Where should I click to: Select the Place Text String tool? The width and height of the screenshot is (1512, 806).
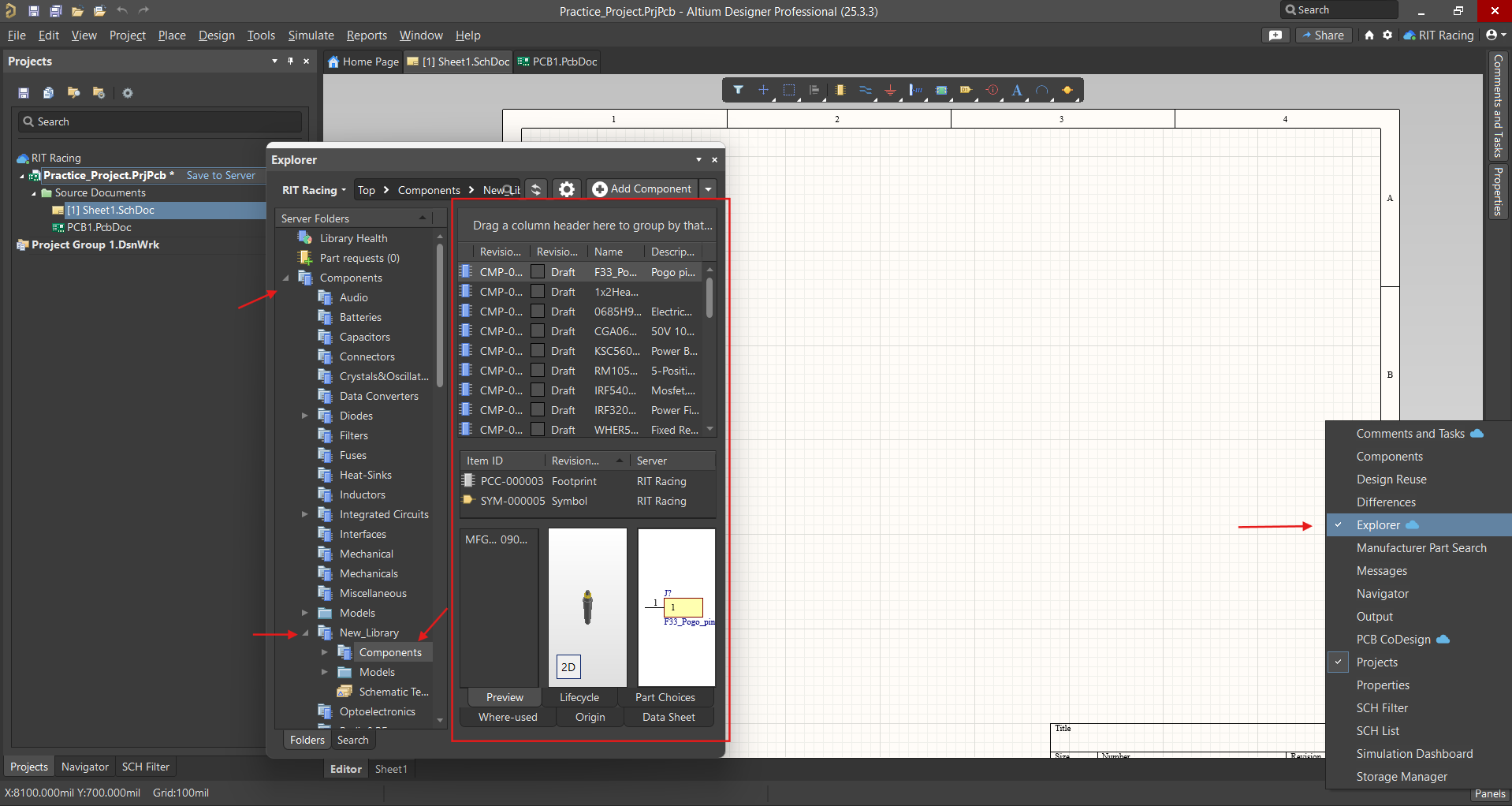1017,90
